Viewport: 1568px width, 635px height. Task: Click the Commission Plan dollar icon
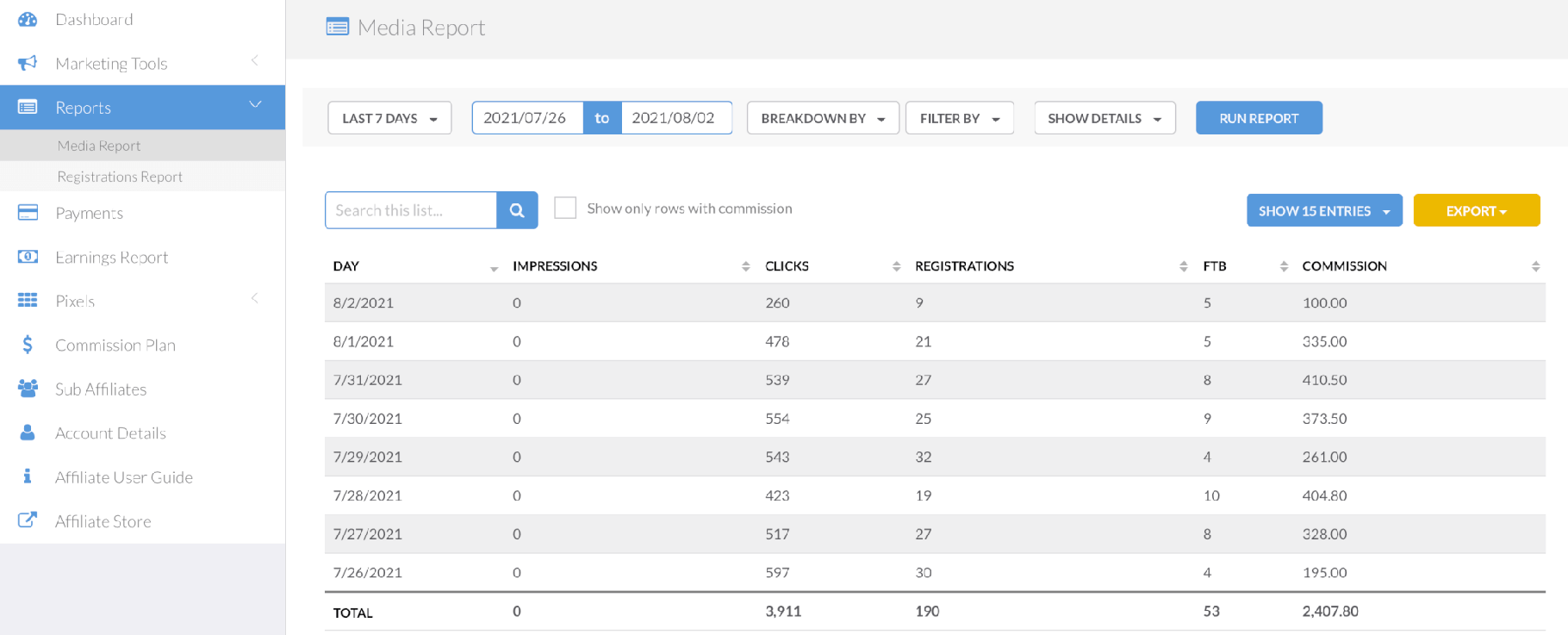pyautogui.click(x=28, y=345)
